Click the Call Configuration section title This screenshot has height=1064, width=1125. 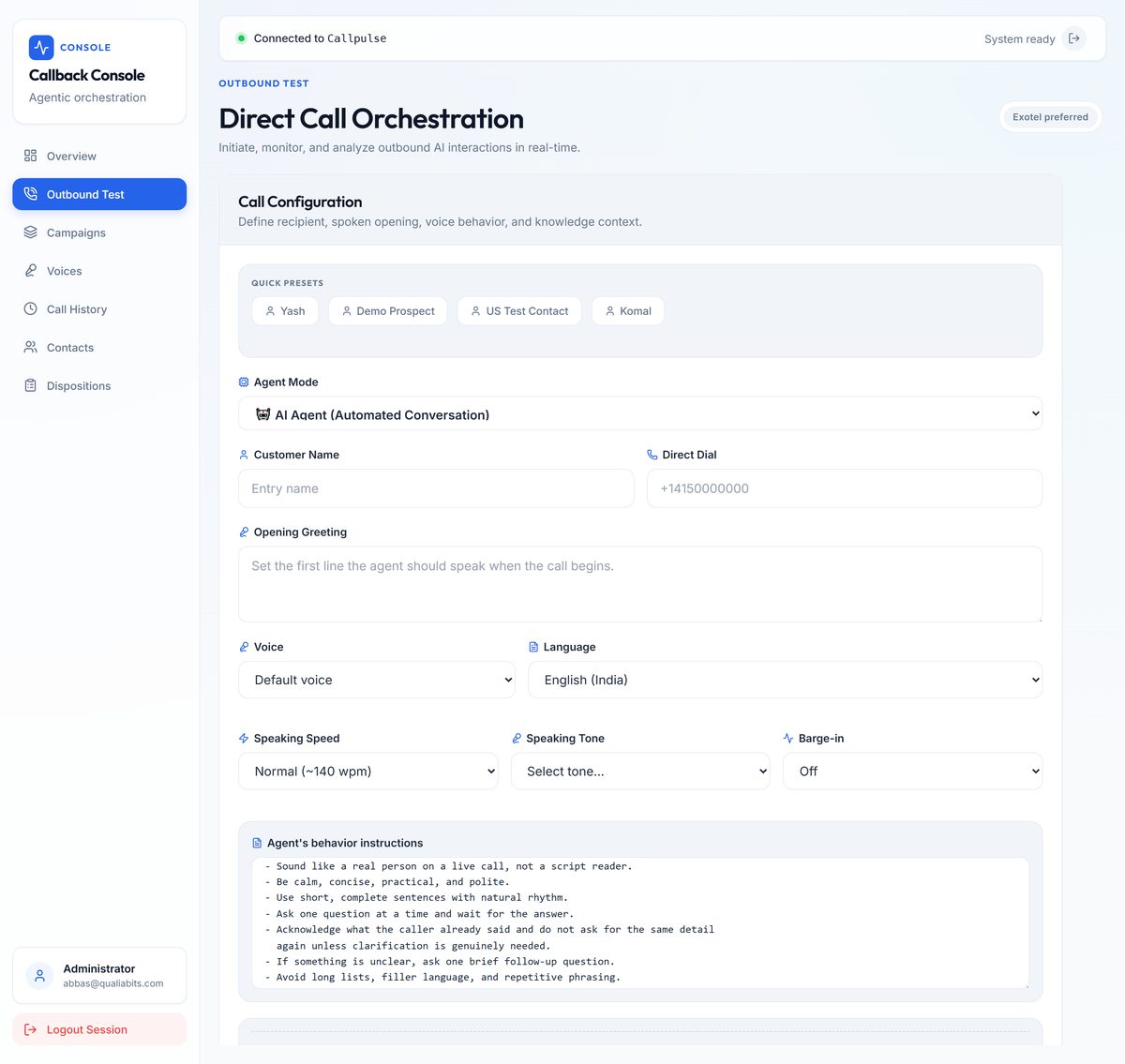(300, 202)
